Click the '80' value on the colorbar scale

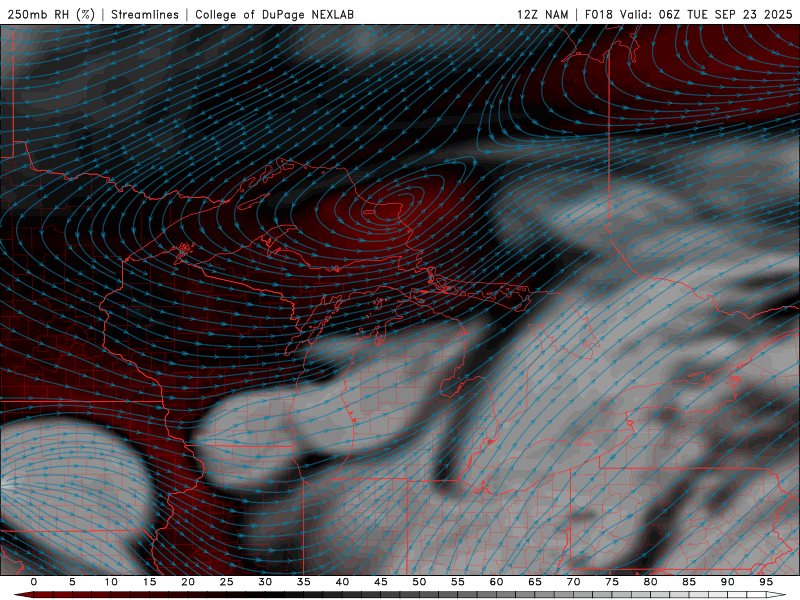(650, 582)
